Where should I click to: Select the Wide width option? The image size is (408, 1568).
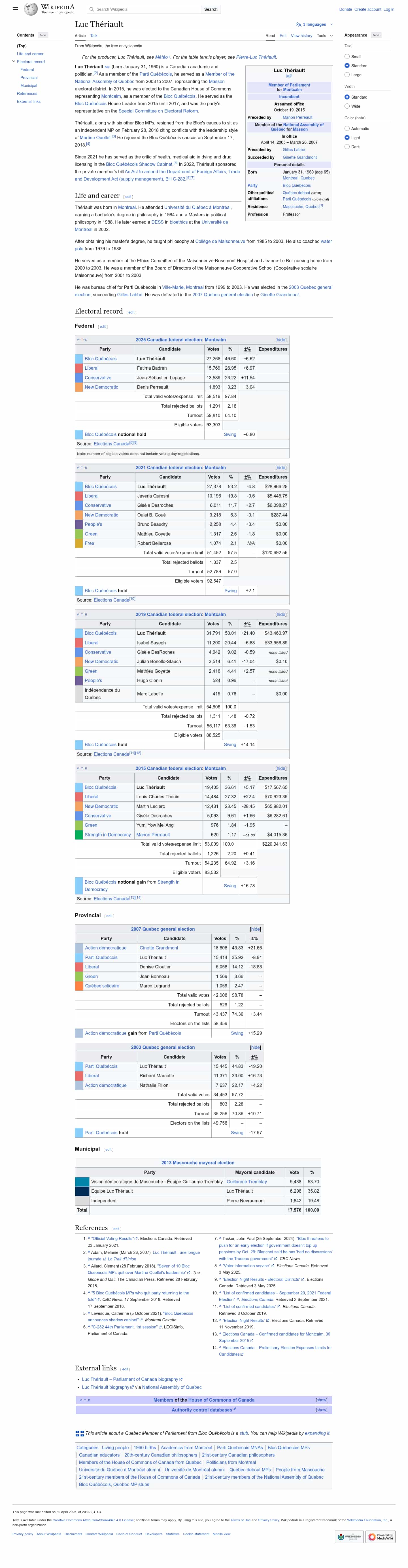[x=347, y=106]
